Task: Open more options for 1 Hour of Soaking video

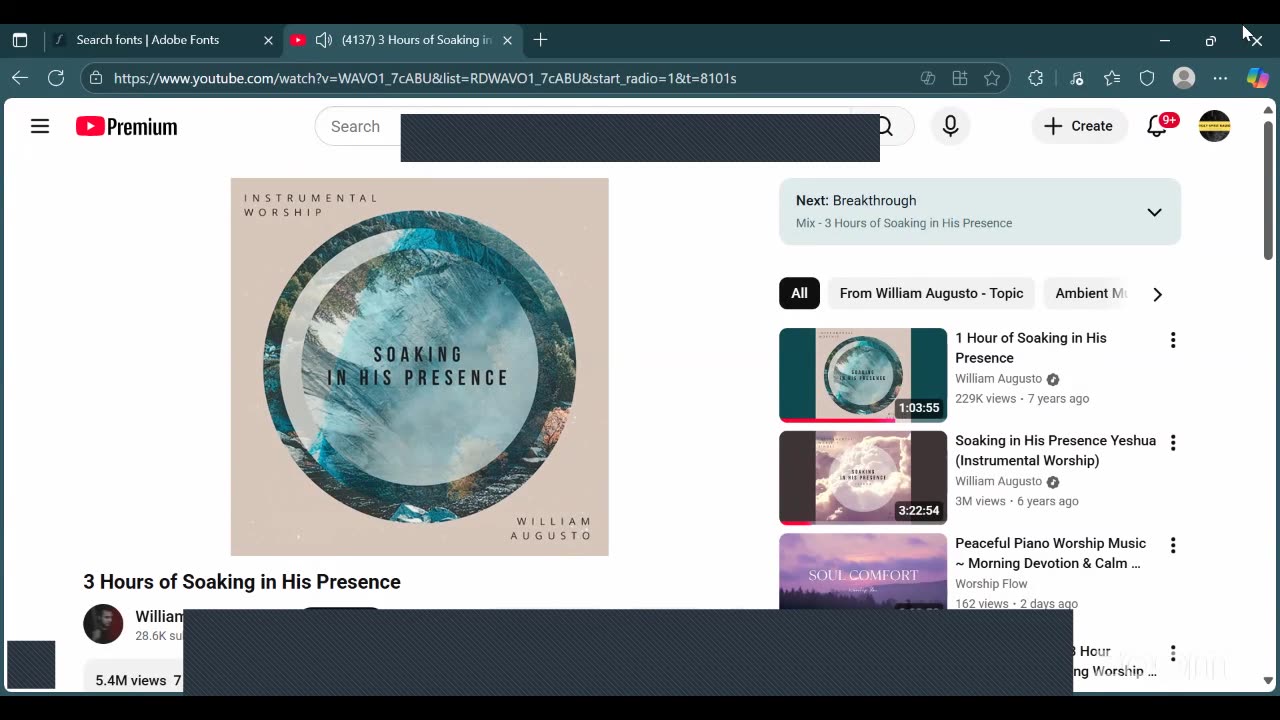Action: tap(1173, 340)
